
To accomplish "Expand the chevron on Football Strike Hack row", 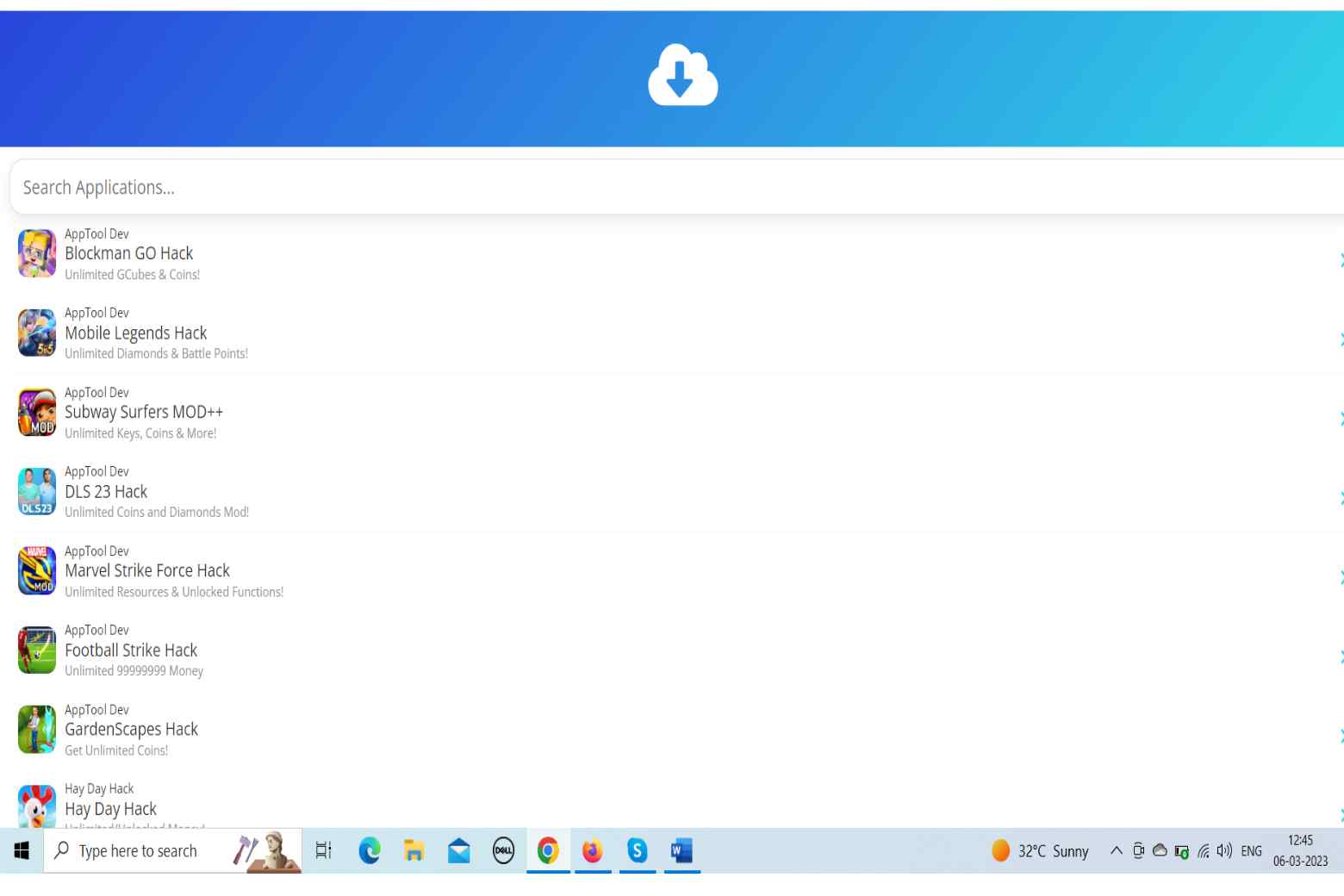I will [x=1339, y=656].
